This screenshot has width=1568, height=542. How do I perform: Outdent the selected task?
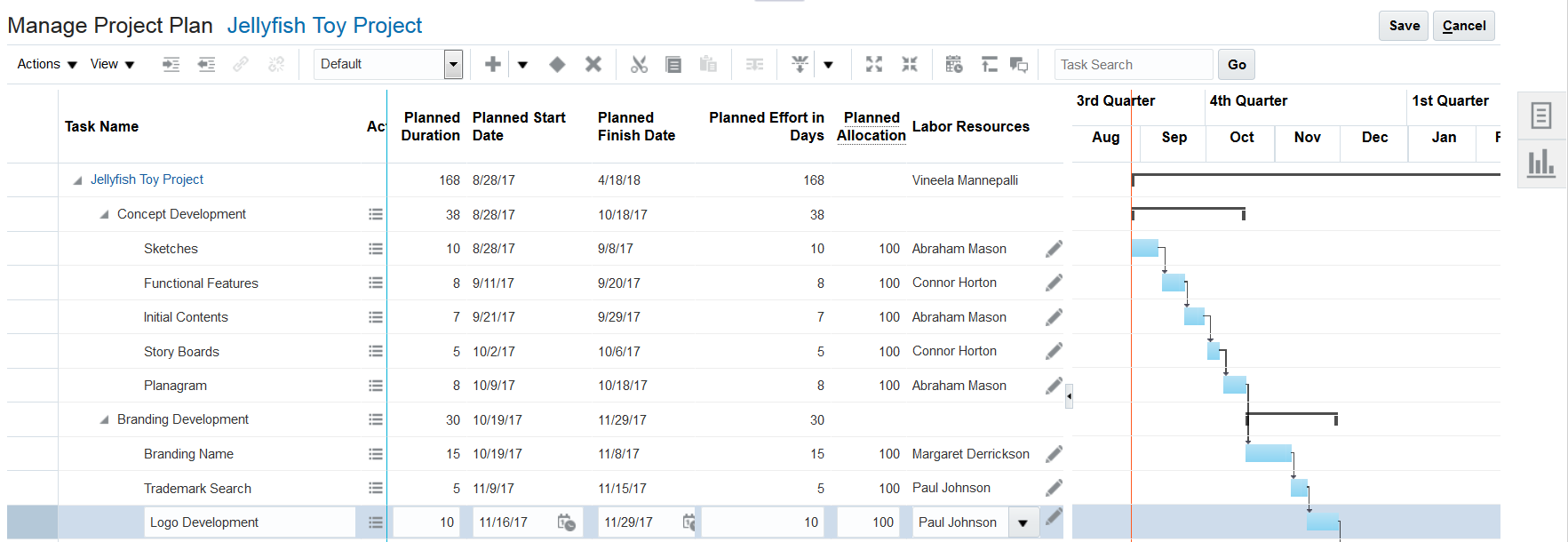[206, 64]
